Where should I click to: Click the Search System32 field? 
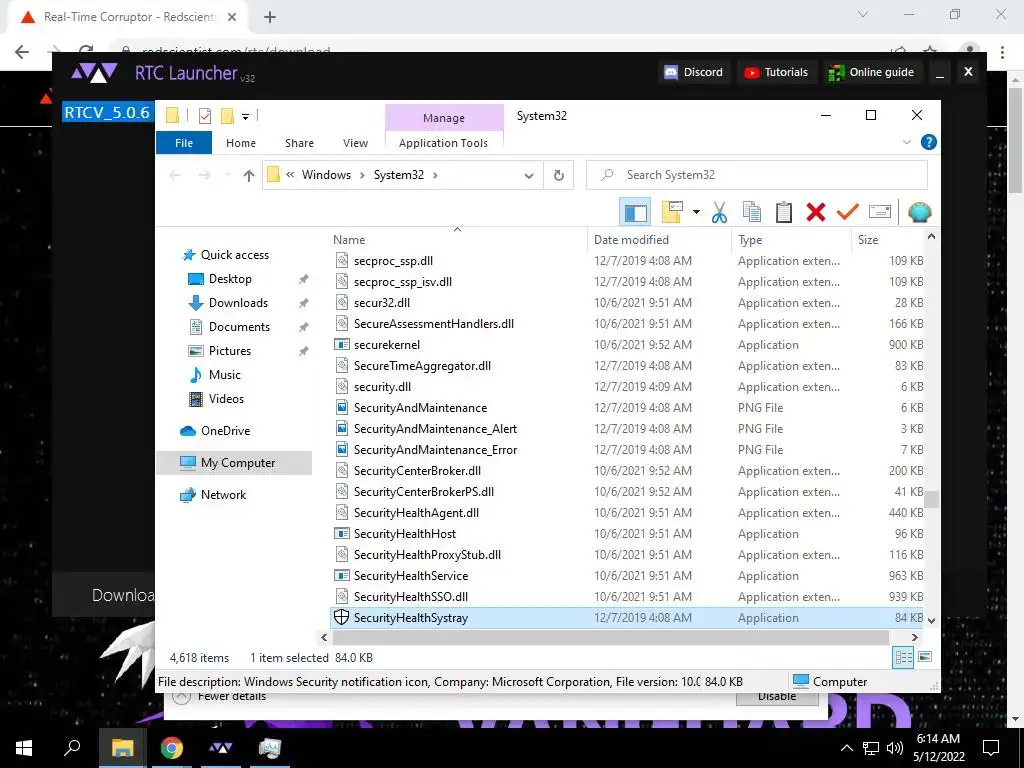(x=756, y=175)
